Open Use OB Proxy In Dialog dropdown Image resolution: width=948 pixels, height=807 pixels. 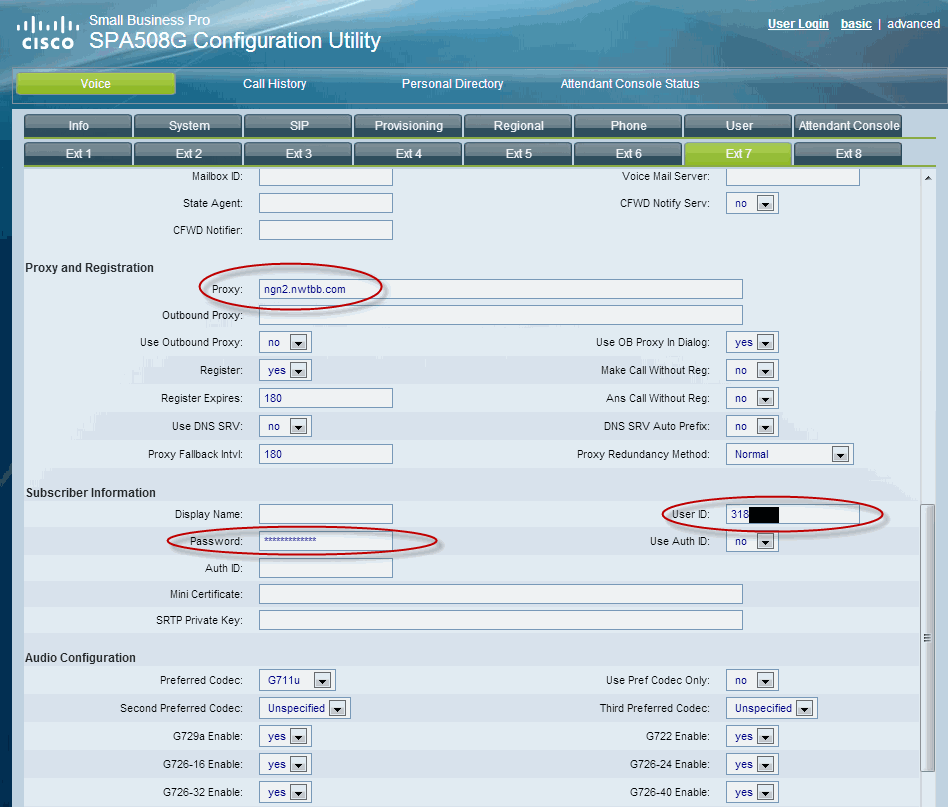752,342
